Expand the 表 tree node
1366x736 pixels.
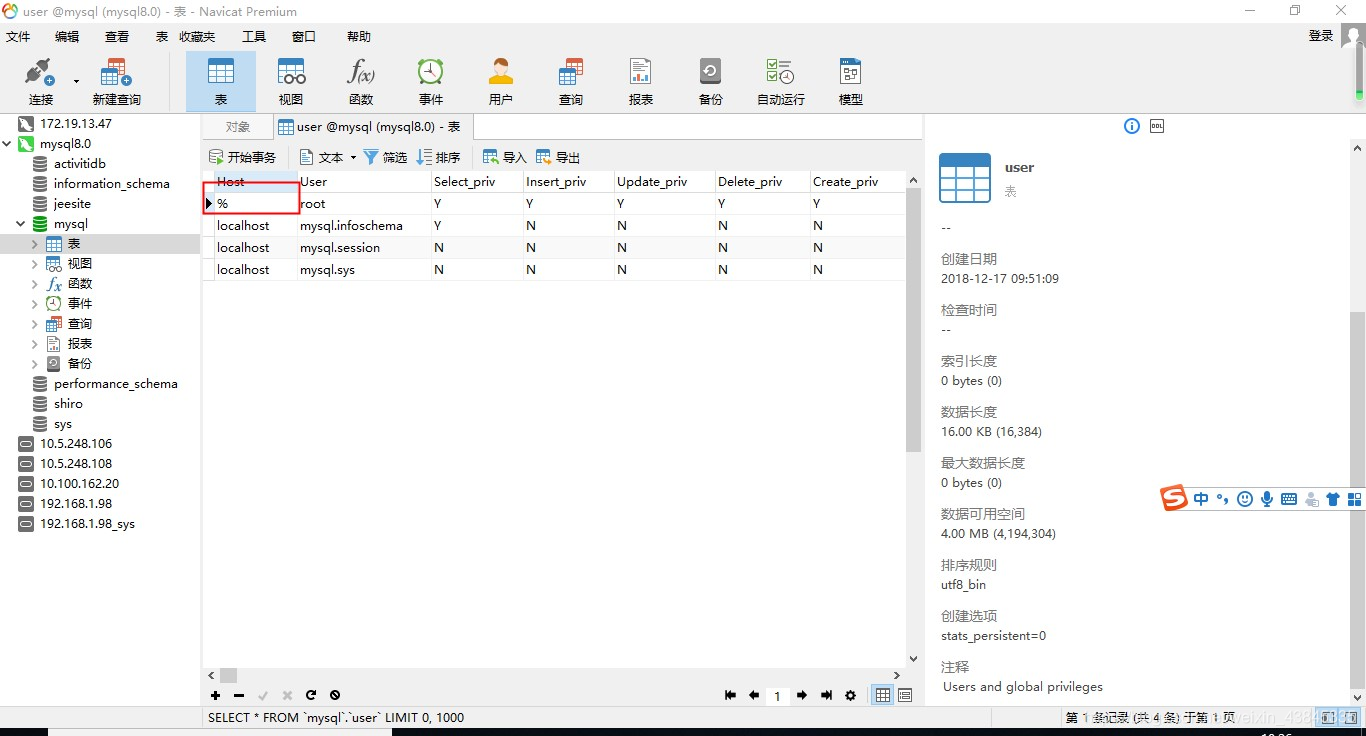[x=35, y=244]
